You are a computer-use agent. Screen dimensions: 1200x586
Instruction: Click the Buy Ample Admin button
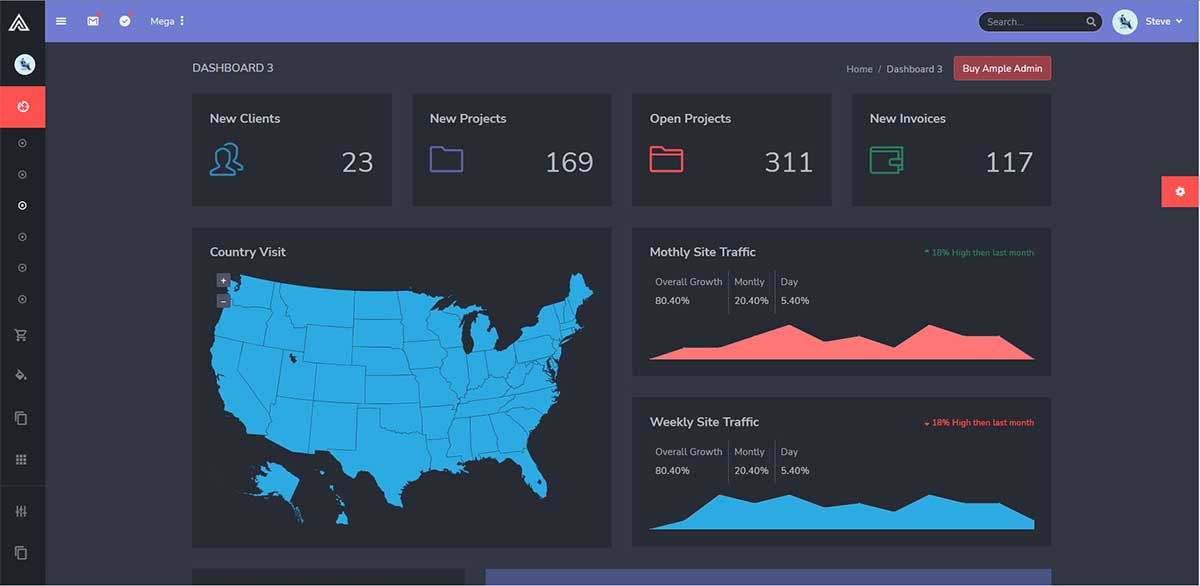click(1002, 68)
